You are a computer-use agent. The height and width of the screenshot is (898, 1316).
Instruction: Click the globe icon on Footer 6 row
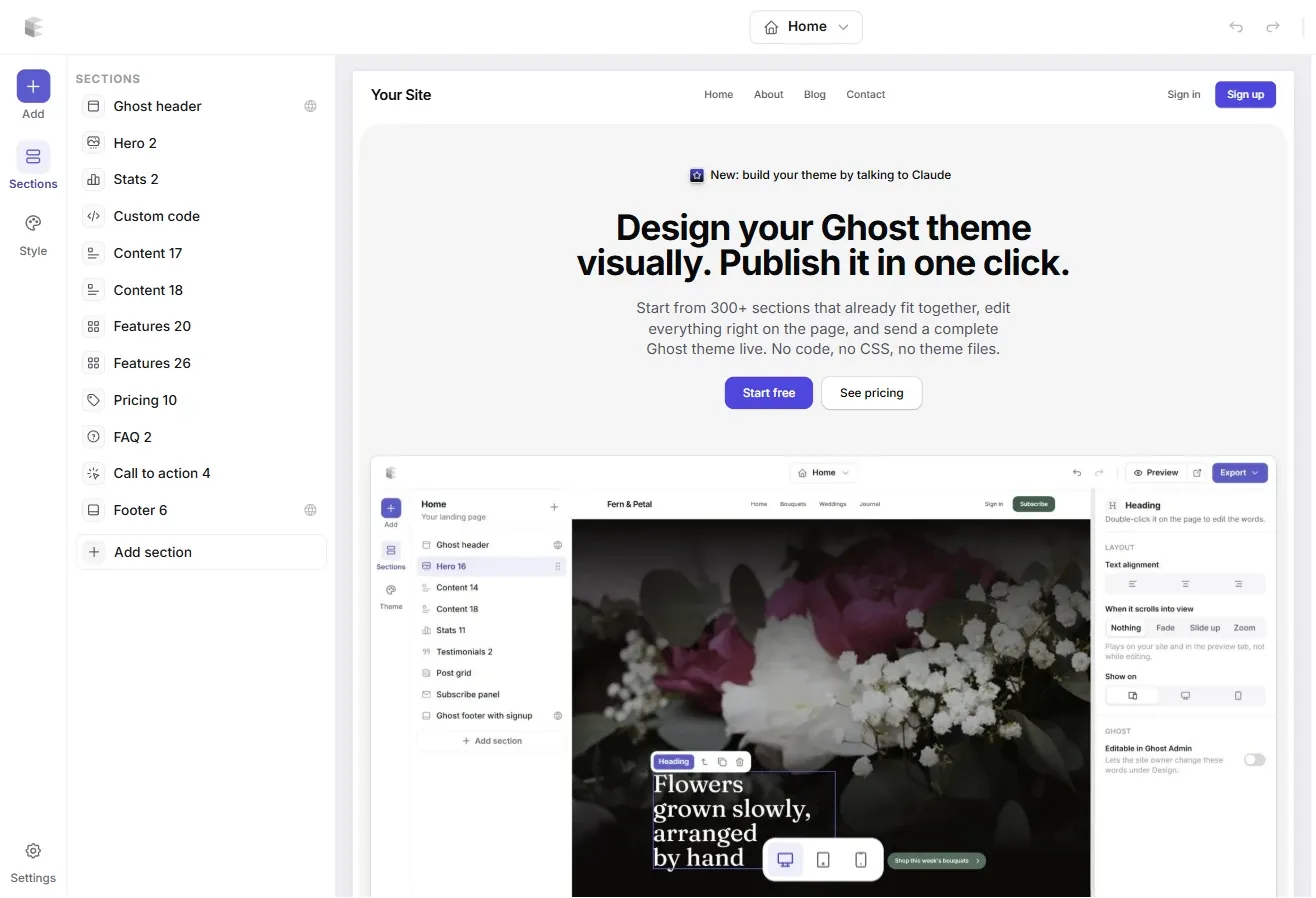pyautogui.click(x=311, y=510)
